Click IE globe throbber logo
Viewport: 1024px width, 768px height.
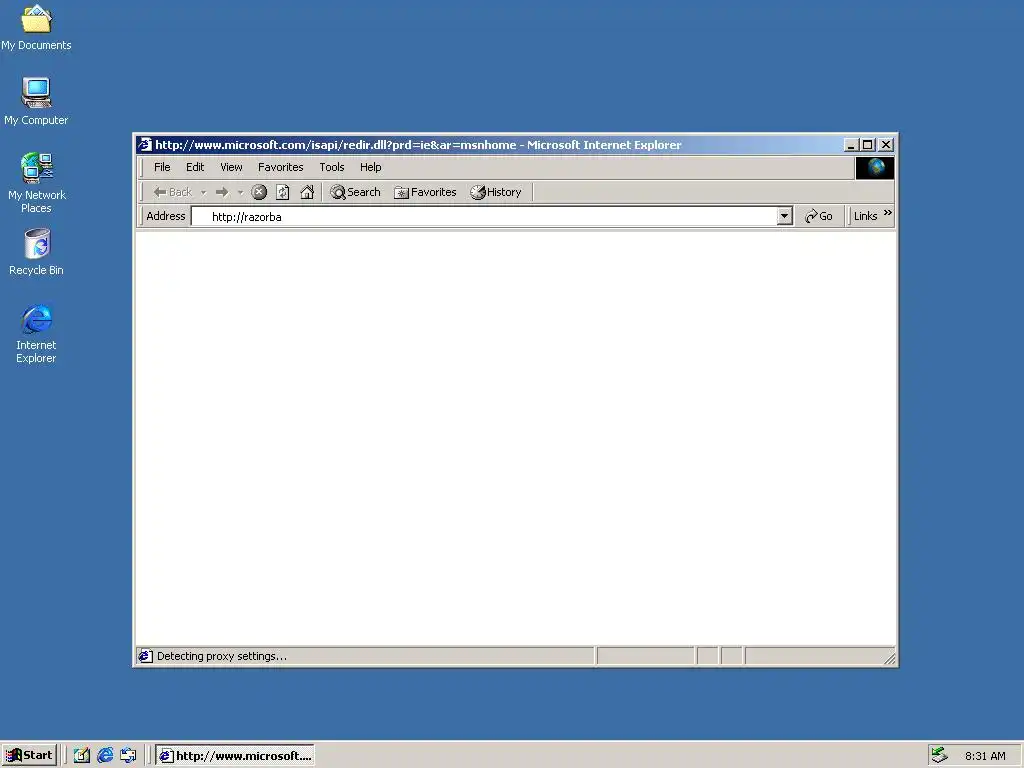[x=875, y=168]
